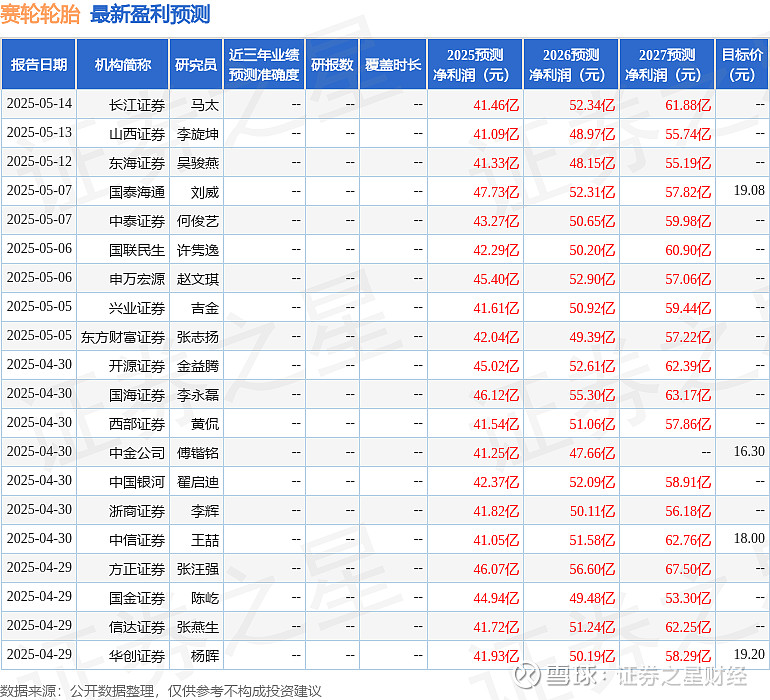Click the 2025 forecast value 41.46亿
Image resolution: width=770 pixels, height=700 pixels.
click(496, 105)
